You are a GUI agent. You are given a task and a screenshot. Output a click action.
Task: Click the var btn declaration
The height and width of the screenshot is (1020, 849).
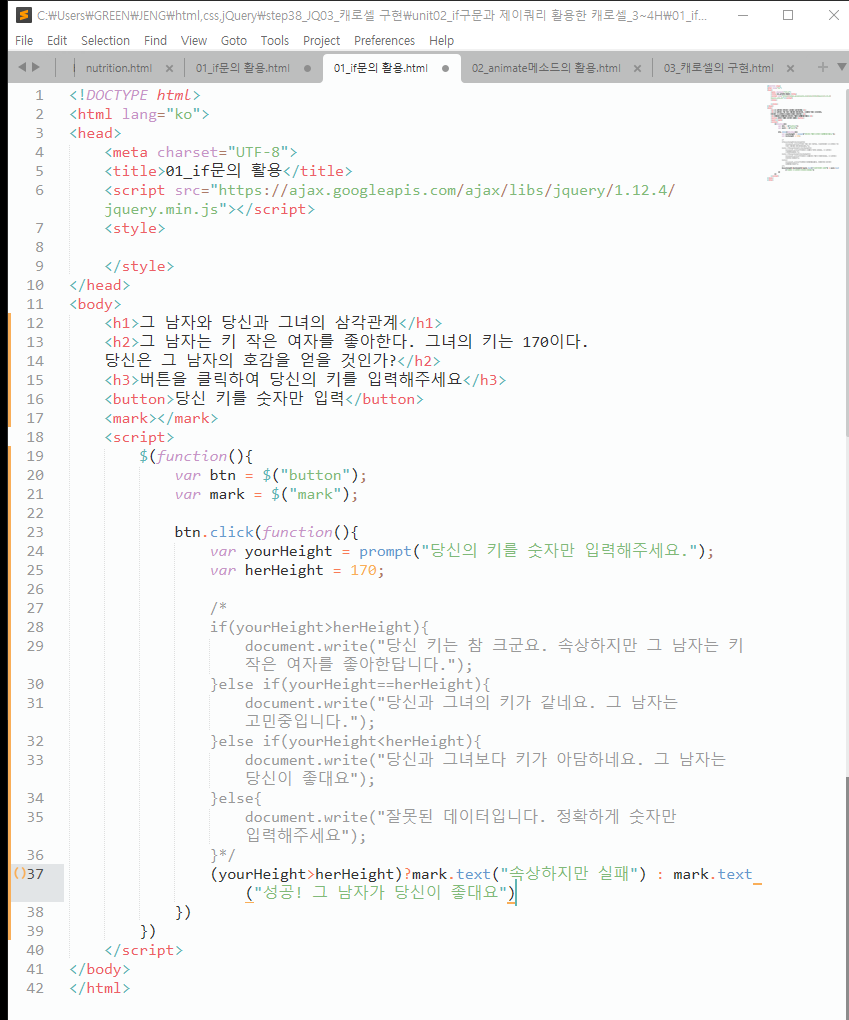tap(271, 476)
